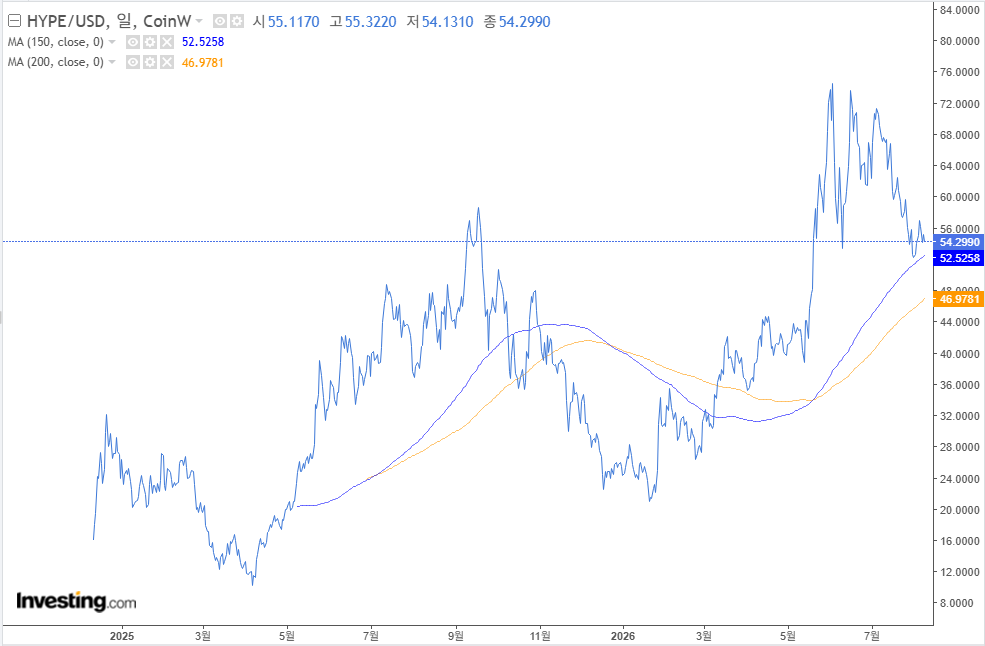Click the 40.0000 price axis label
Image resolution: width=985 pixels, height=646 pixels.
point(959,354)
